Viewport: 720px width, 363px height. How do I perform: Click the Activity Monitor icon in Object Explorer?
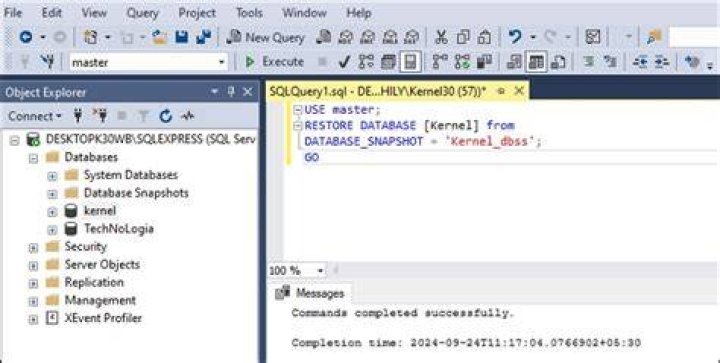(187, 116)
